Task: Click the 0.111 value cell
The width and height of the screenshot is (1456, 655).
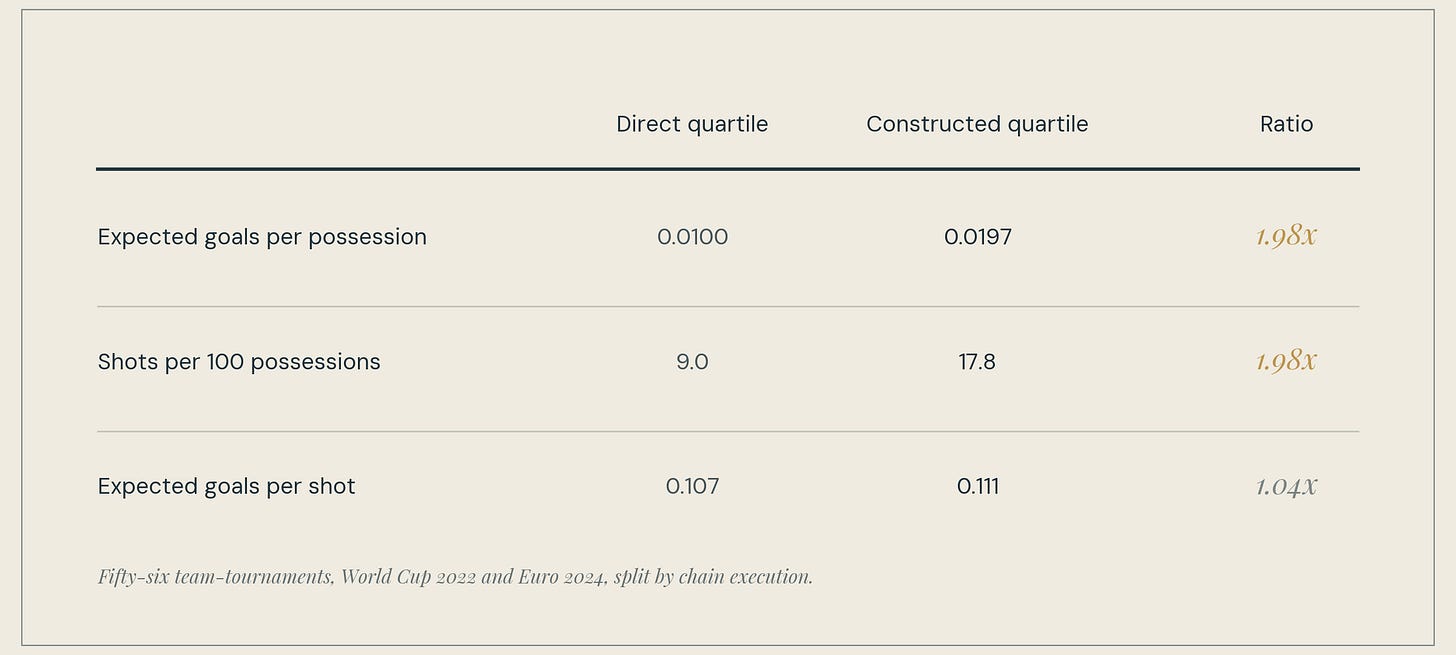Action: 977,486
